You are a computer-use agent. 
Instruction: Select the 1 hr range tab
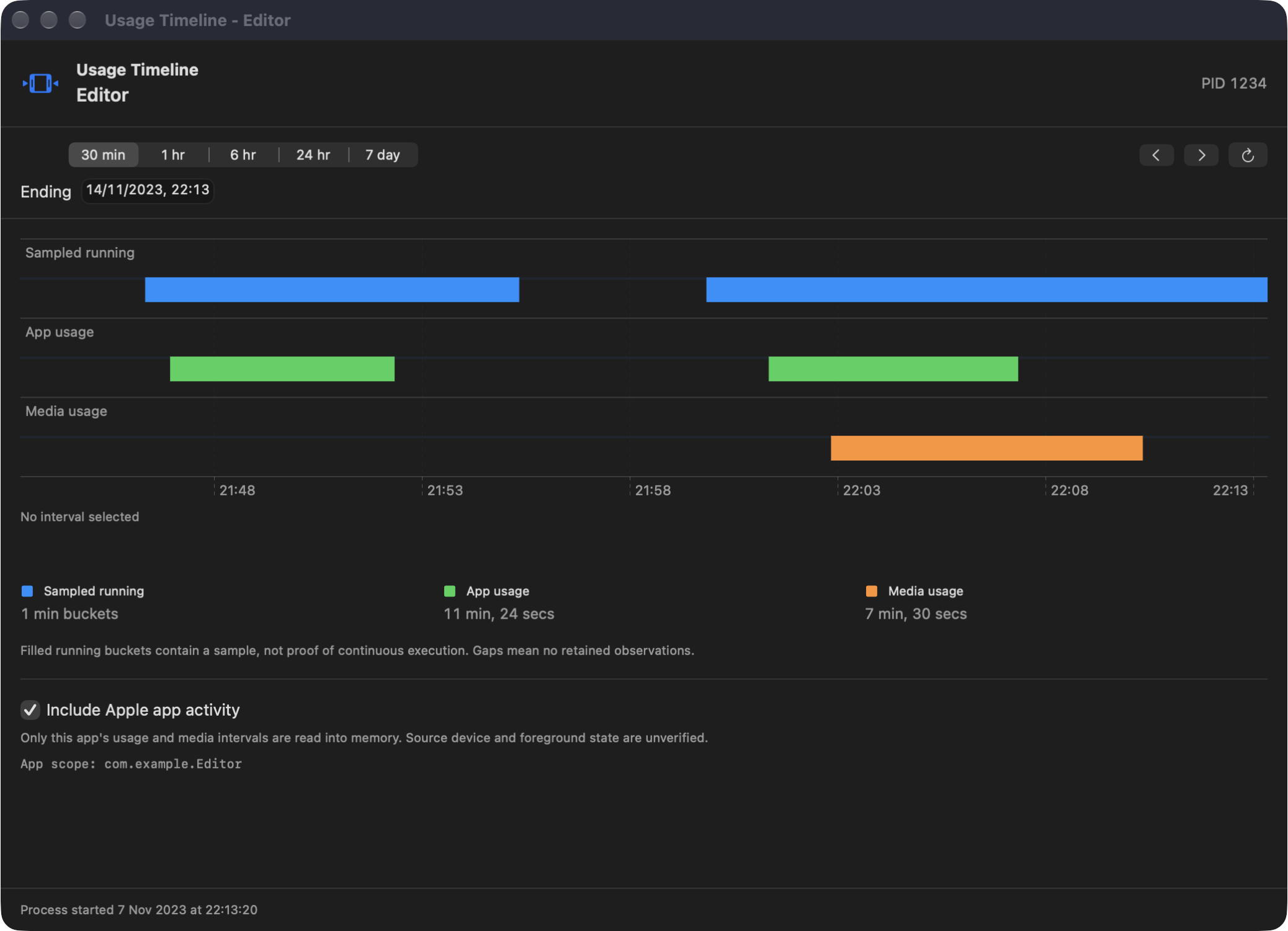tap(173, 155)
